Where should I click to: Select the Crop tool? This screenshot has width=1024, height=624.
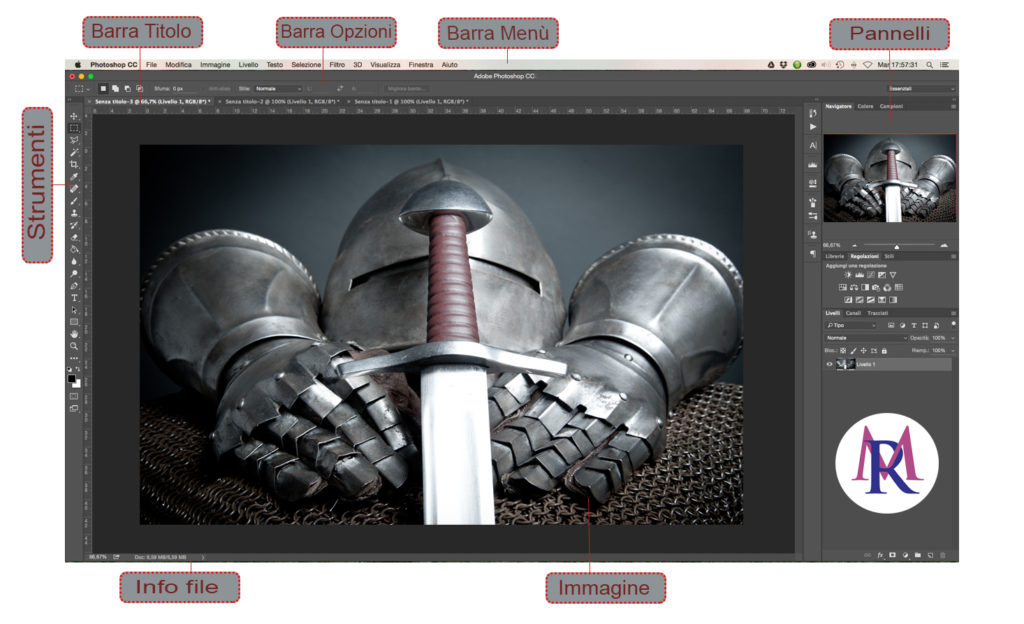[x=74, y=164]
